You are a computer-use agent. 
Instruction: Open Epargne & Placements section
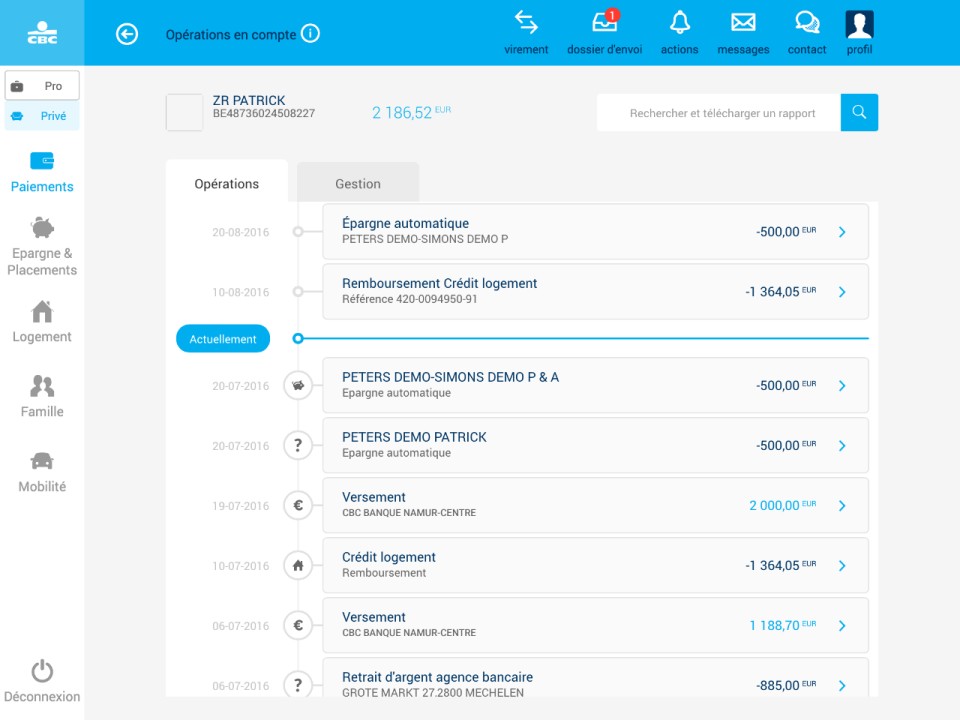pos(42,246)
